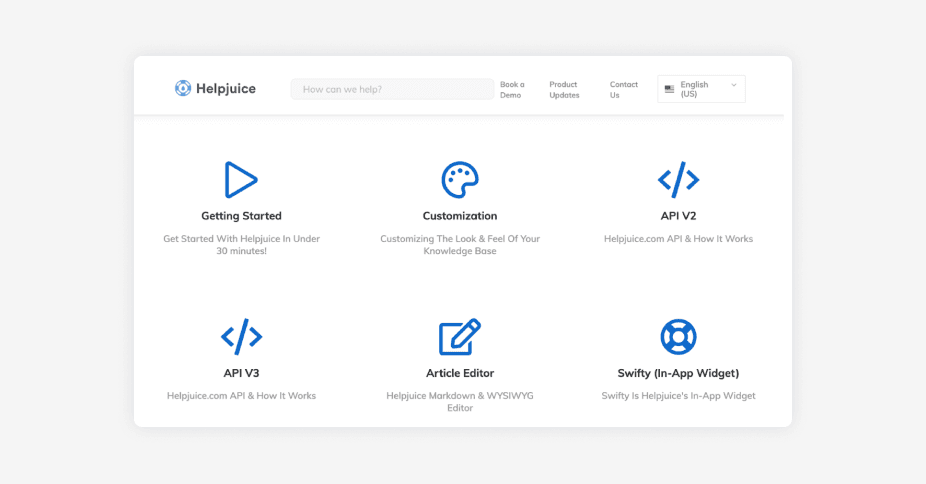The width and height of the screenshot is (926, 484).
Task: Click 'Helpjuice Markdown & WYSIWYG Editor' description
Action: 460,402
